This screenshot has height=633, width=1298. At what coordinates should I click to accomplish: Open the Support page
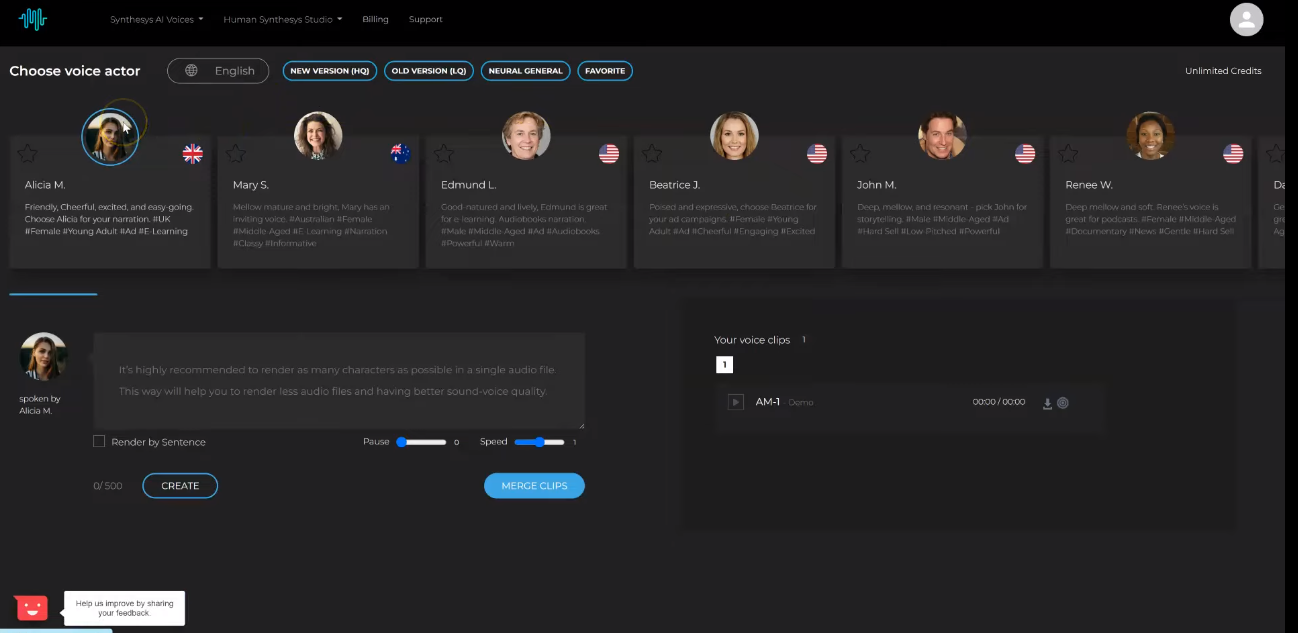pos(425,19)
